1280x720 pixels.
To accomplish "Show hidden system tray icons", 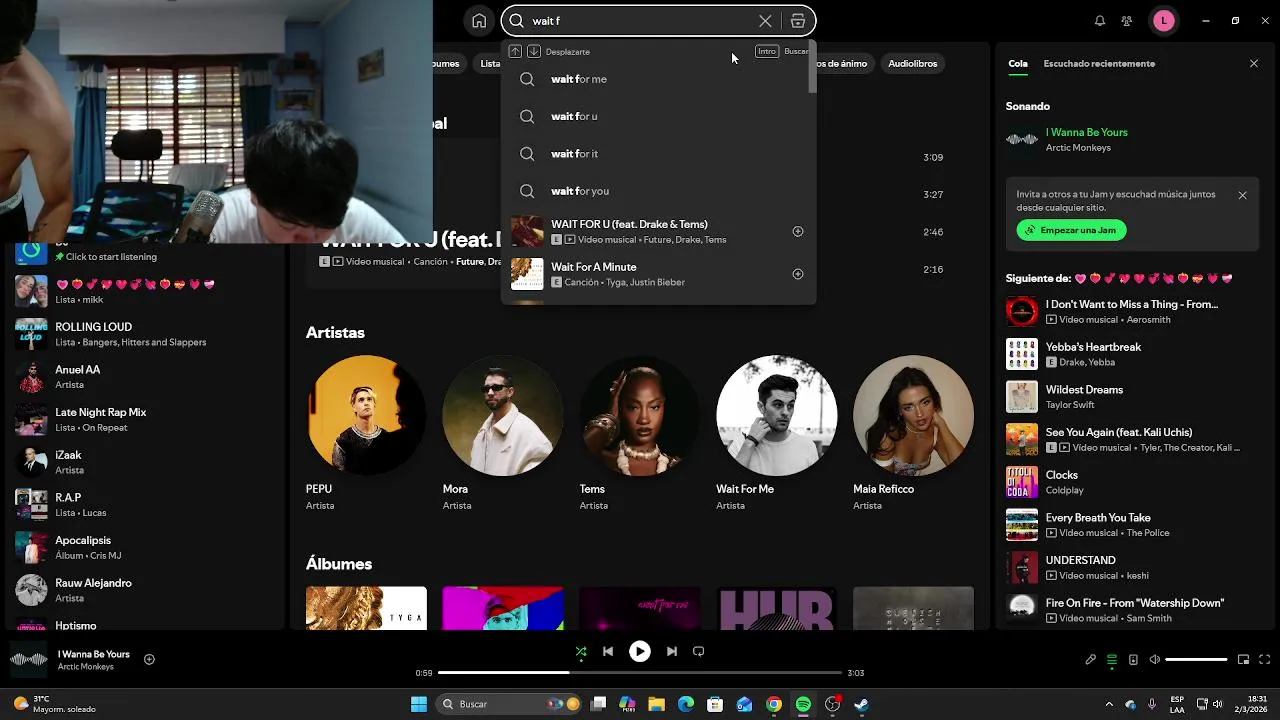I will tap(1111, 704).
